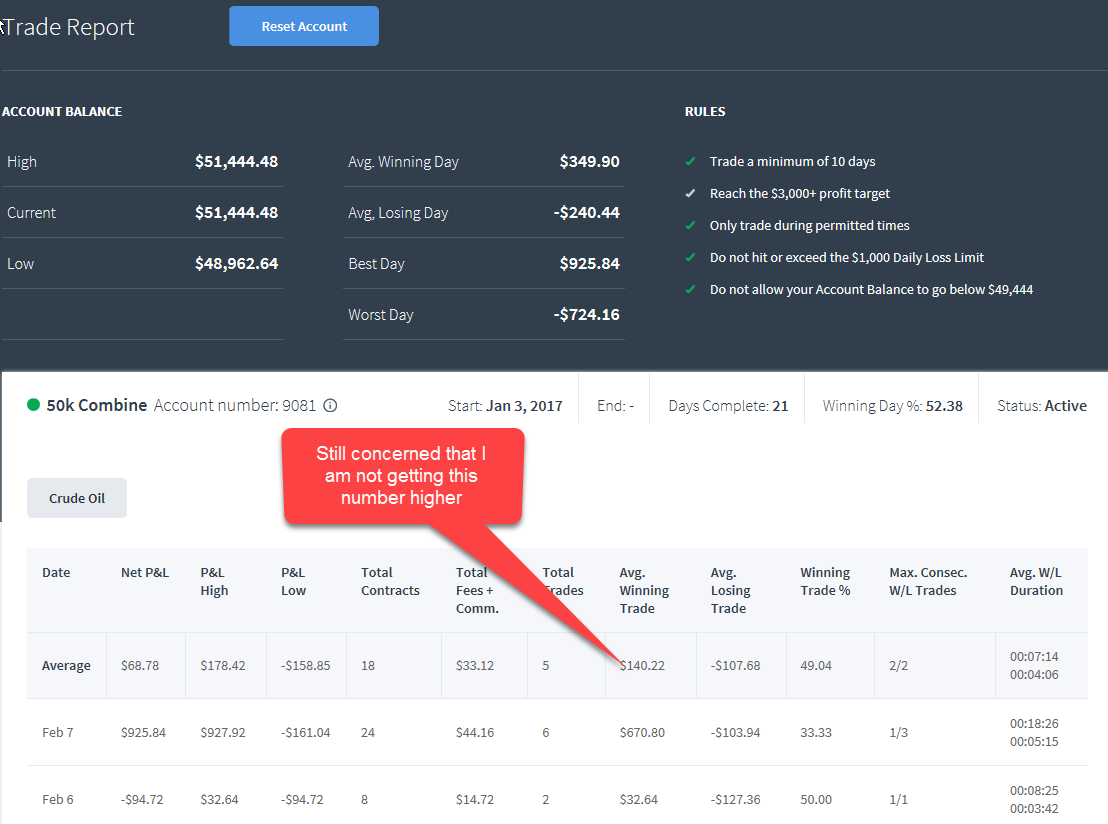The image size is (1108, 824).
Task: Click Feb 6 winning trade % 50.00
Action: coord(815,800)
